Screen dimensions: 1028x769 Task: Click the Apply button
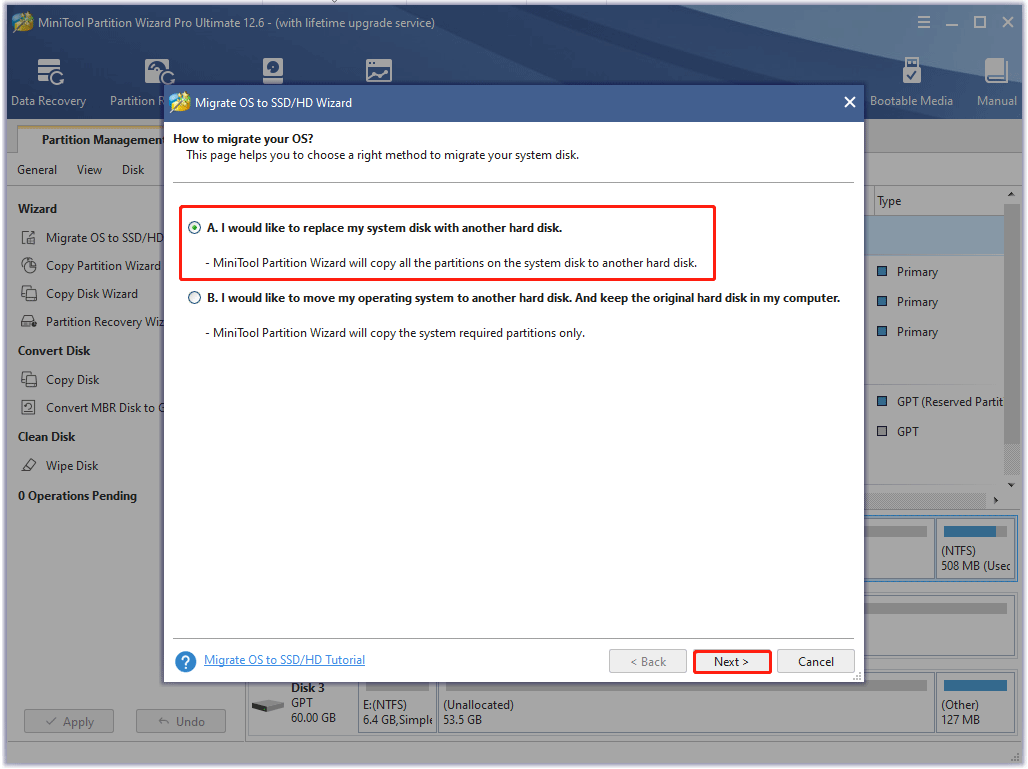click(69, 721)
